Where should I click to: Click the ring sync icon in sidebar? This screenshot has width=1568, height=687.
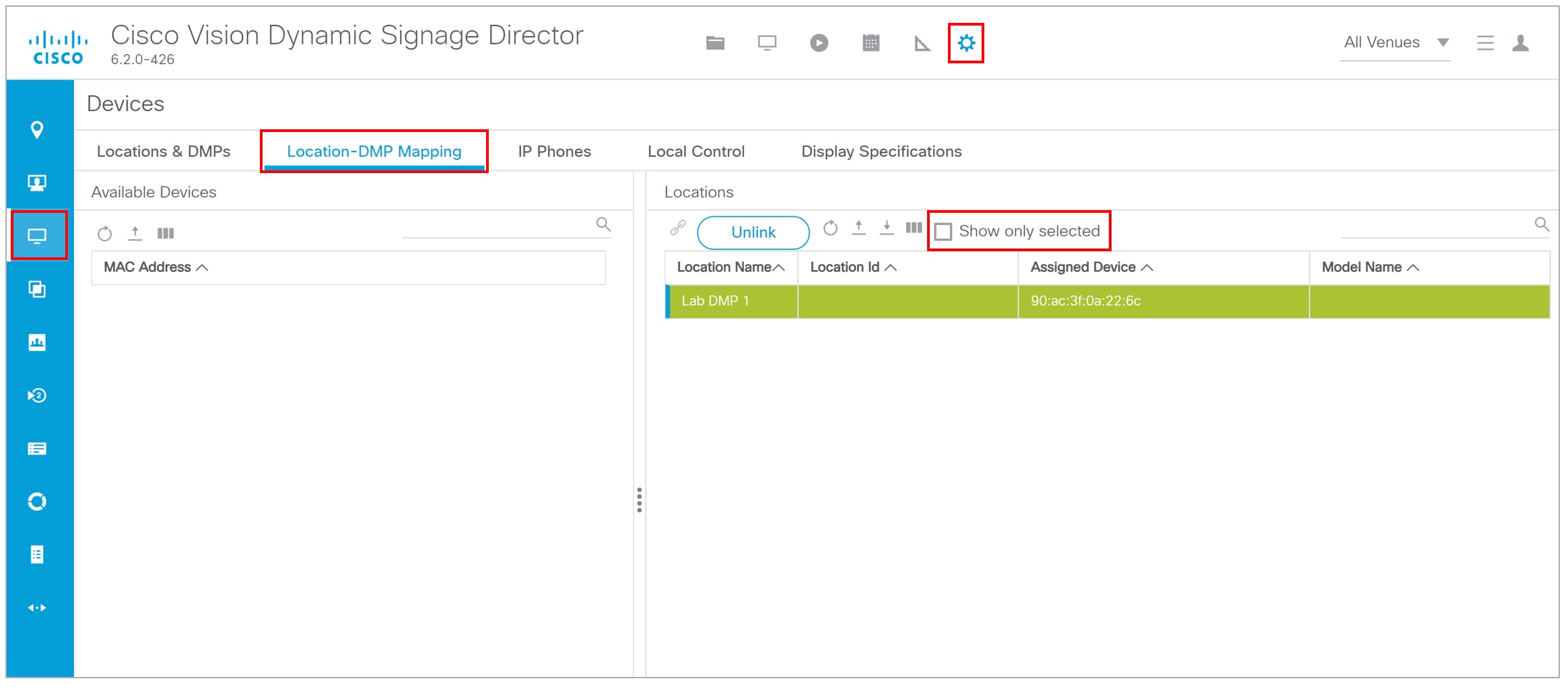(37, 502)
